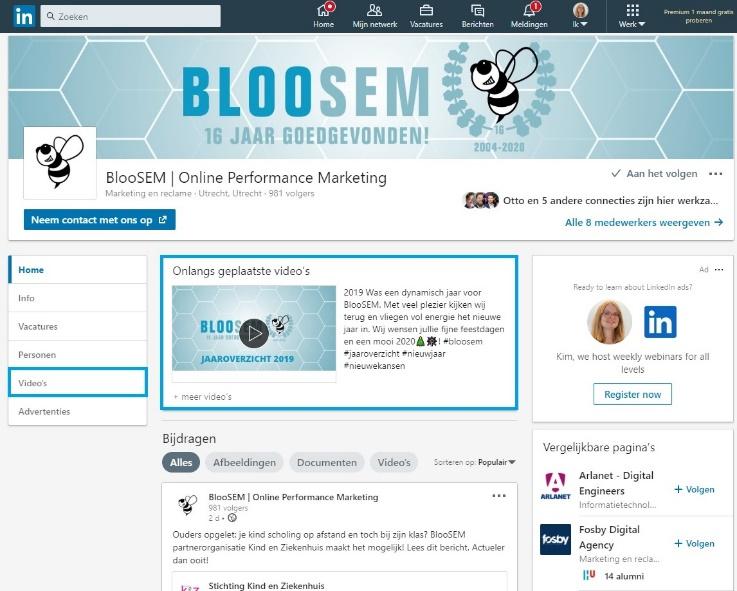The height and width of the screenshot is (591, 737).
Task: Click the Zoeken search field
Action: click(x=130, y=16)
